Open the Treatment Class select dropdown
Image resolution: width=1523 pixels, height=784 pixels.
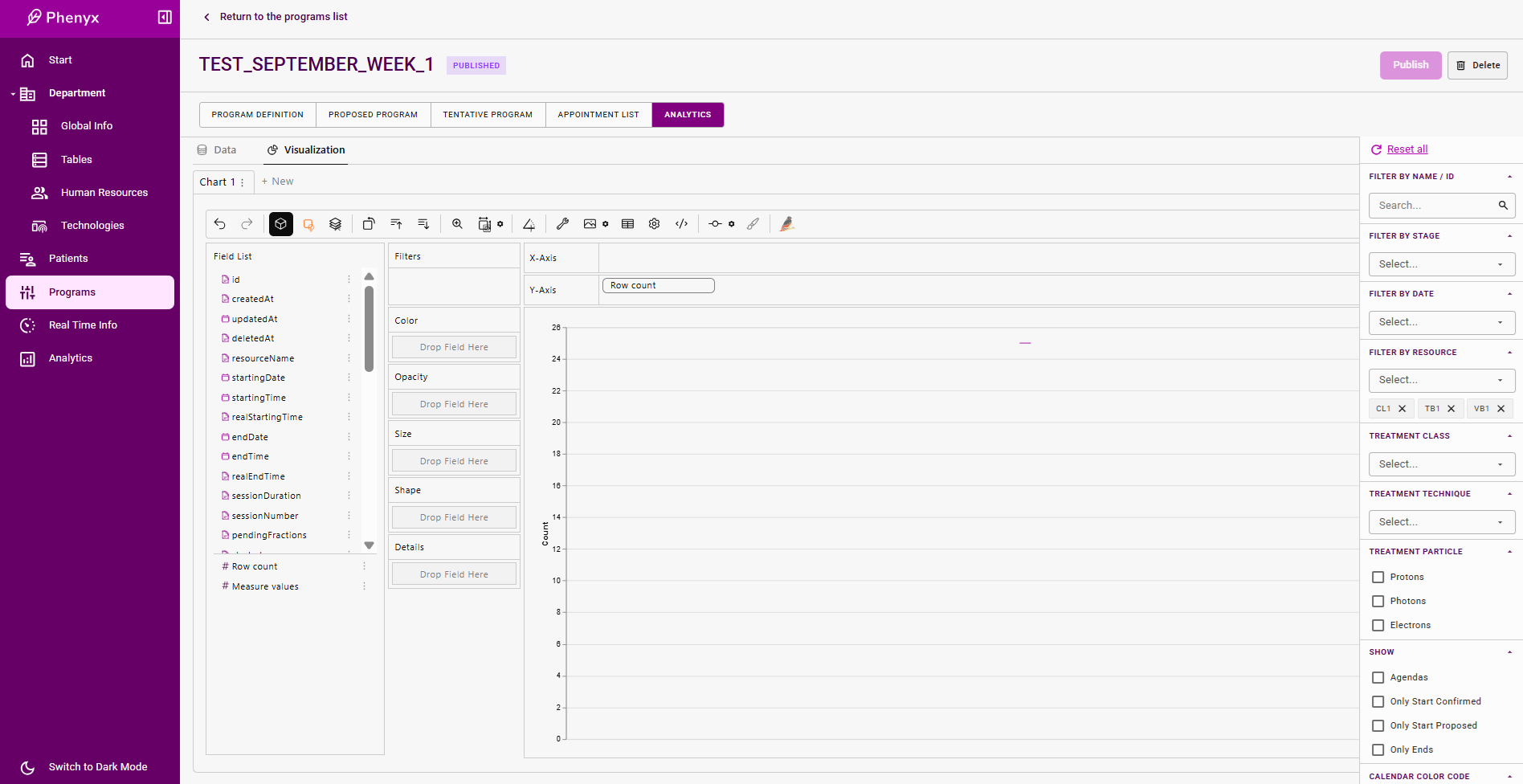(x=1441, y=464)
